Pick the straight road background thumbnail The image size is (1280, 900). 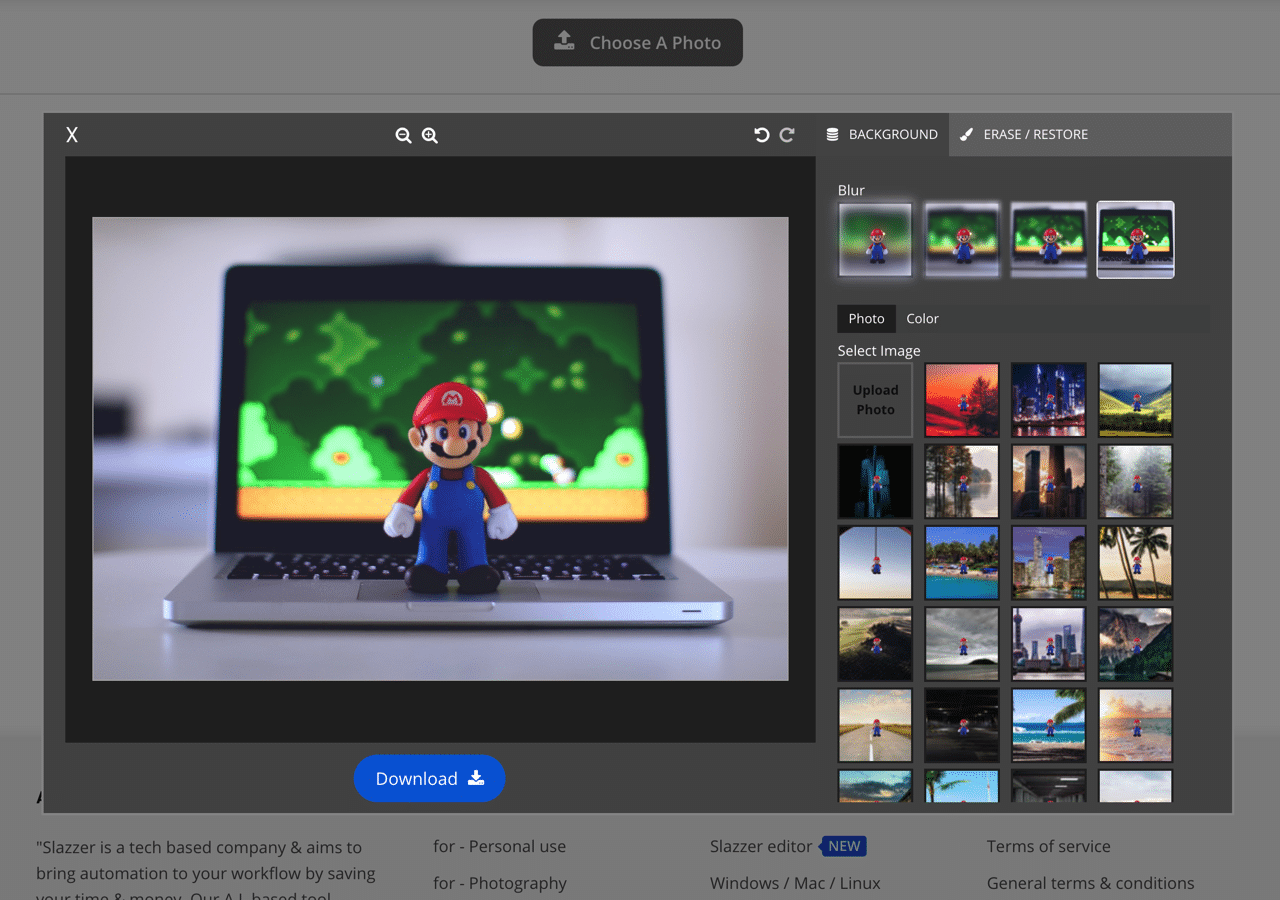(875, 725)
